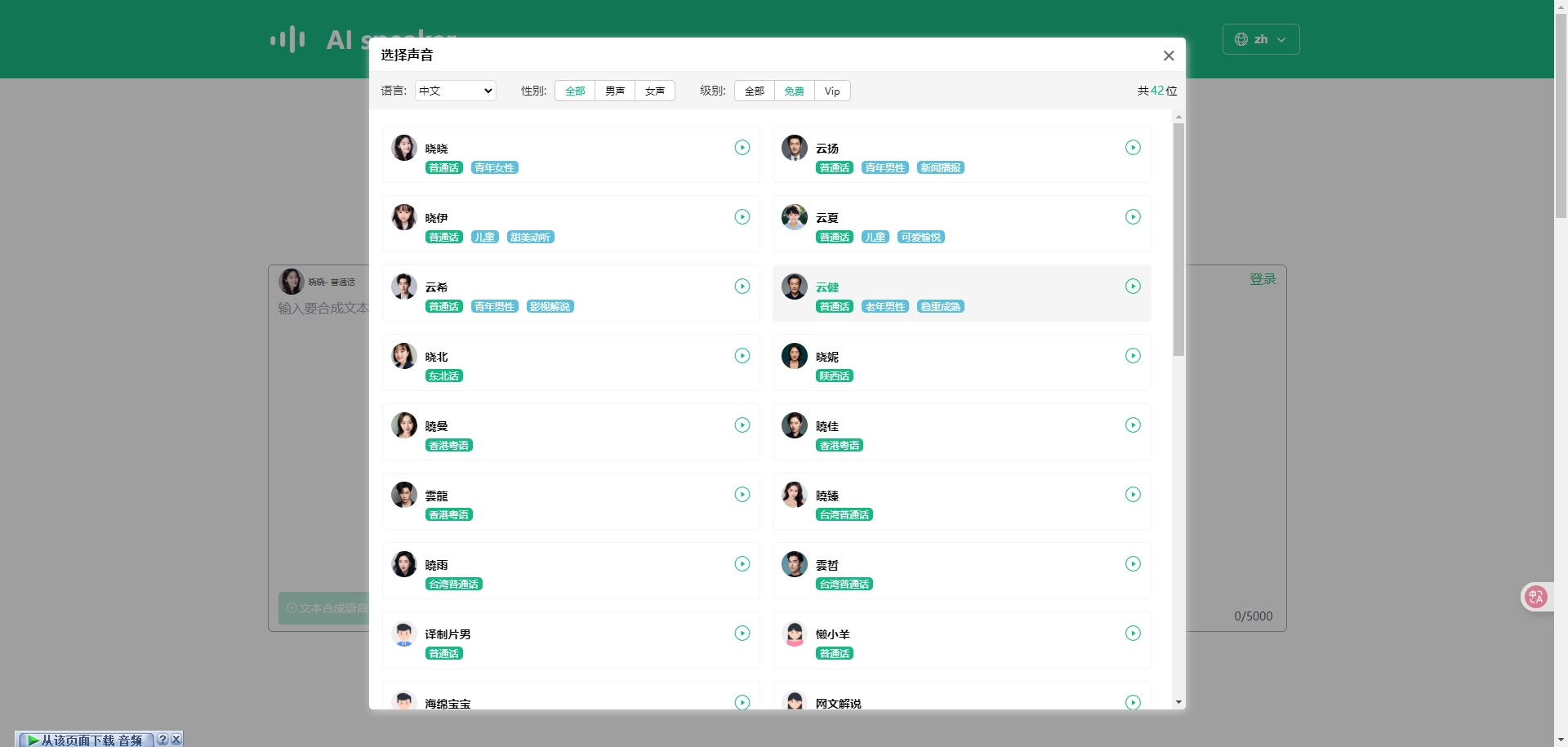The height and width of the screenshot is (747, 1568).
Task: Select the 免费 level filter
Action: coord(795,91)
